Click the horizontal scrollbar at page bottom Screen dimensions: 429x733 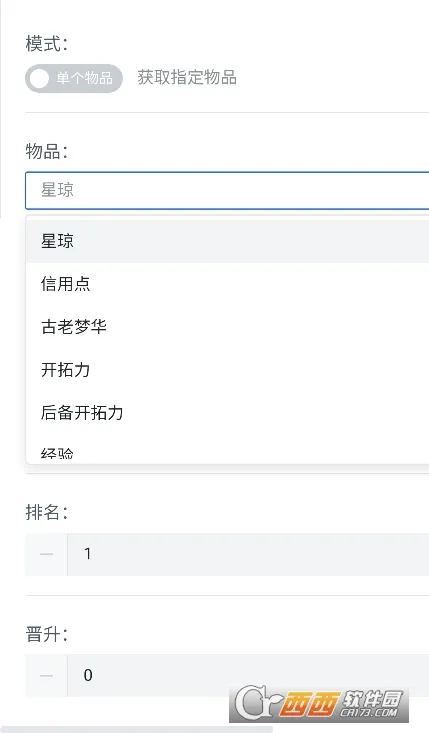(x=136, y=729)
